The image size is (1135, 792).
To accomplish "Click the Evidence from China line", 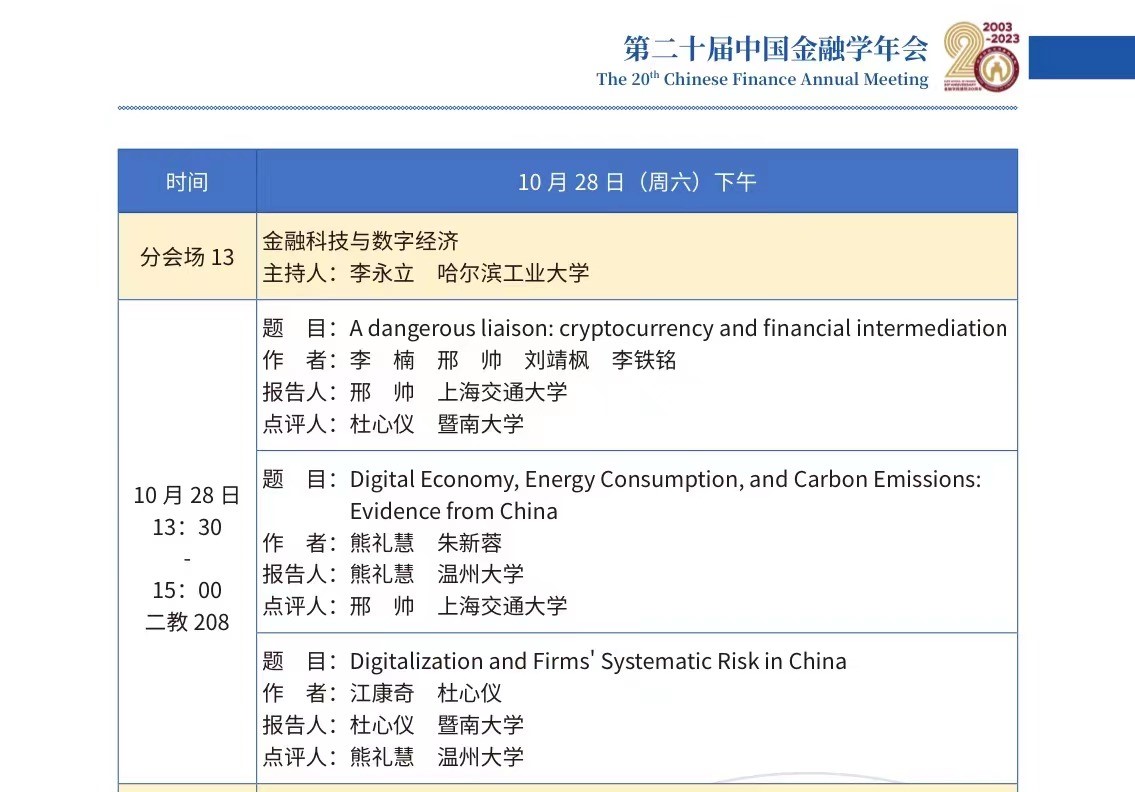I will point(453,511).
